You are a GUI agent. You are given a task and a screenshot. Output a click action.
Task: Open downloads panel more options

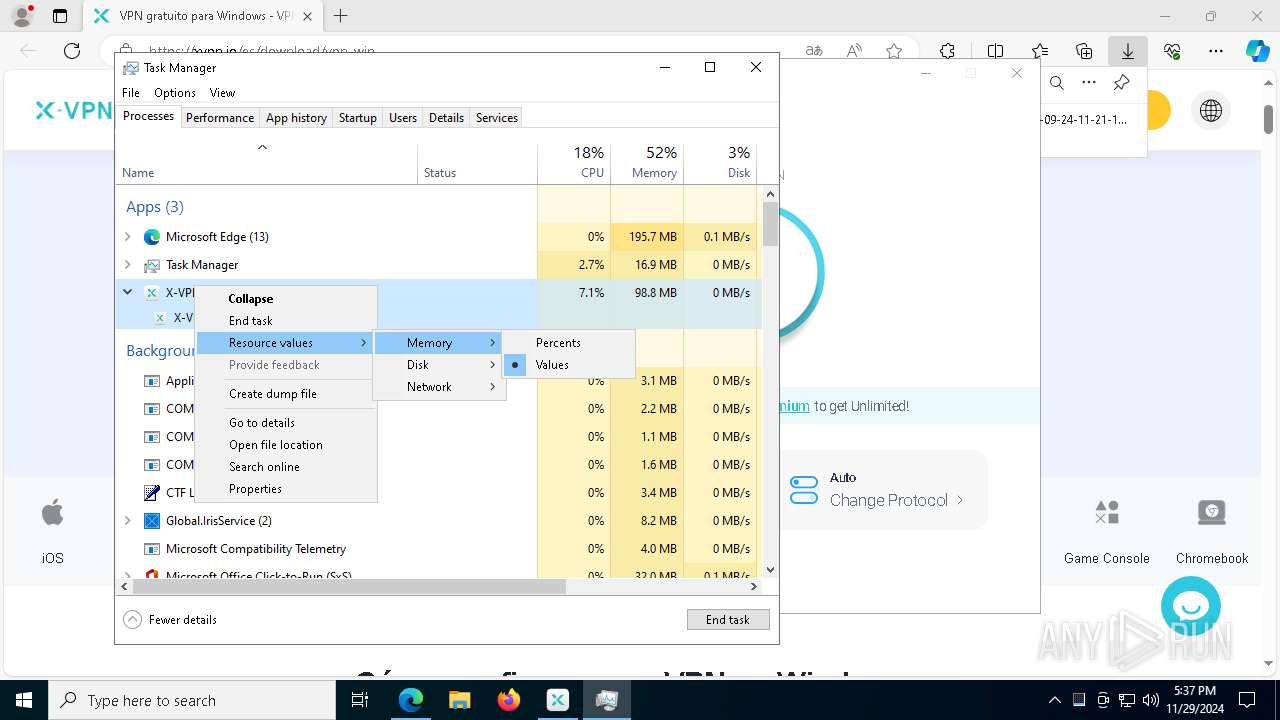click(x=1089, y=83)
